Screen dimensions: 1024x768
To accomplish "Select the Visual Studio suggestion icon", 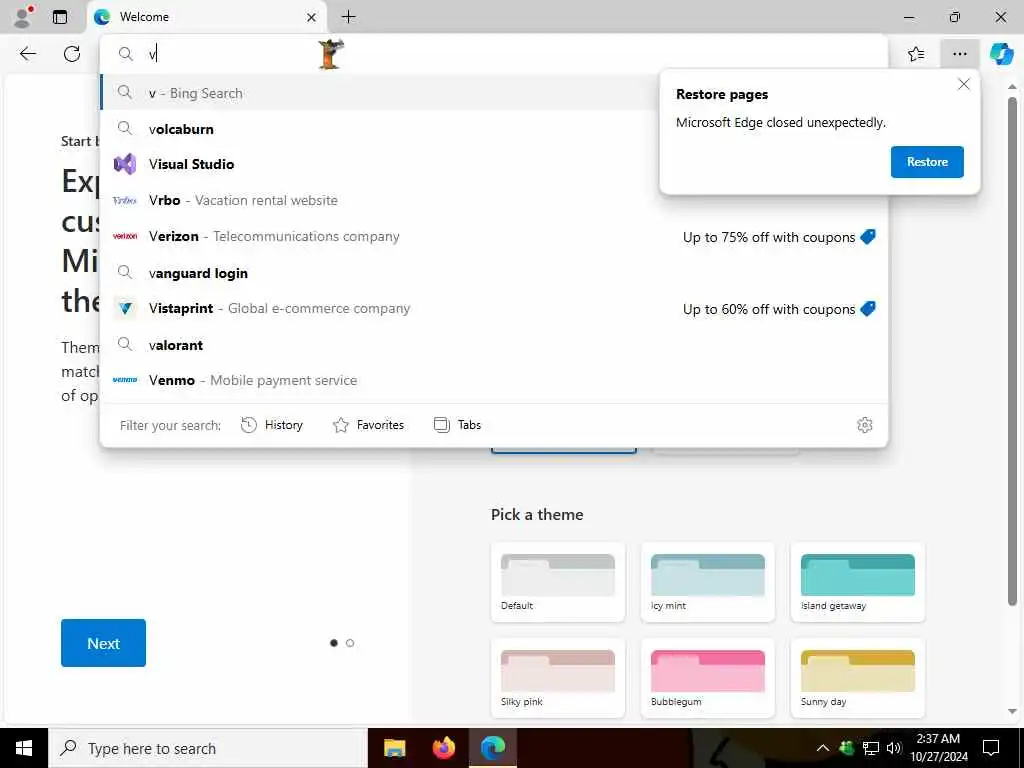I will pos(125,164).
